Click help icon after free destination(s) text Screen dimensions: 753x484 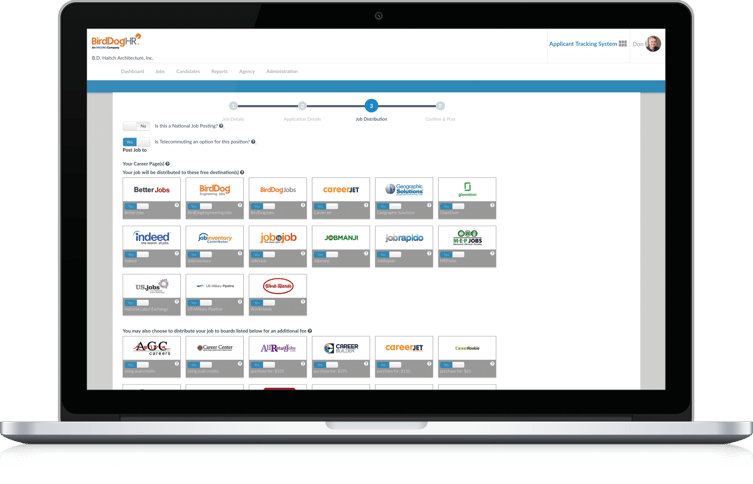242,172
